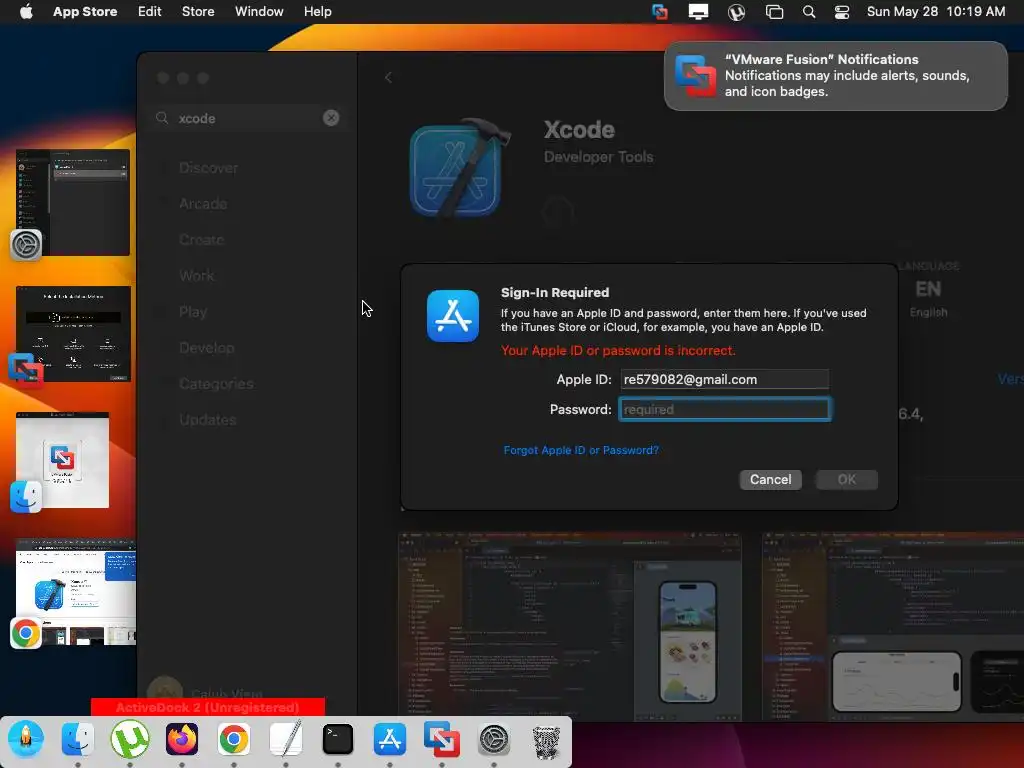Click the Apple ID field
The image size is (1024, 768).
tap(724, 379)
